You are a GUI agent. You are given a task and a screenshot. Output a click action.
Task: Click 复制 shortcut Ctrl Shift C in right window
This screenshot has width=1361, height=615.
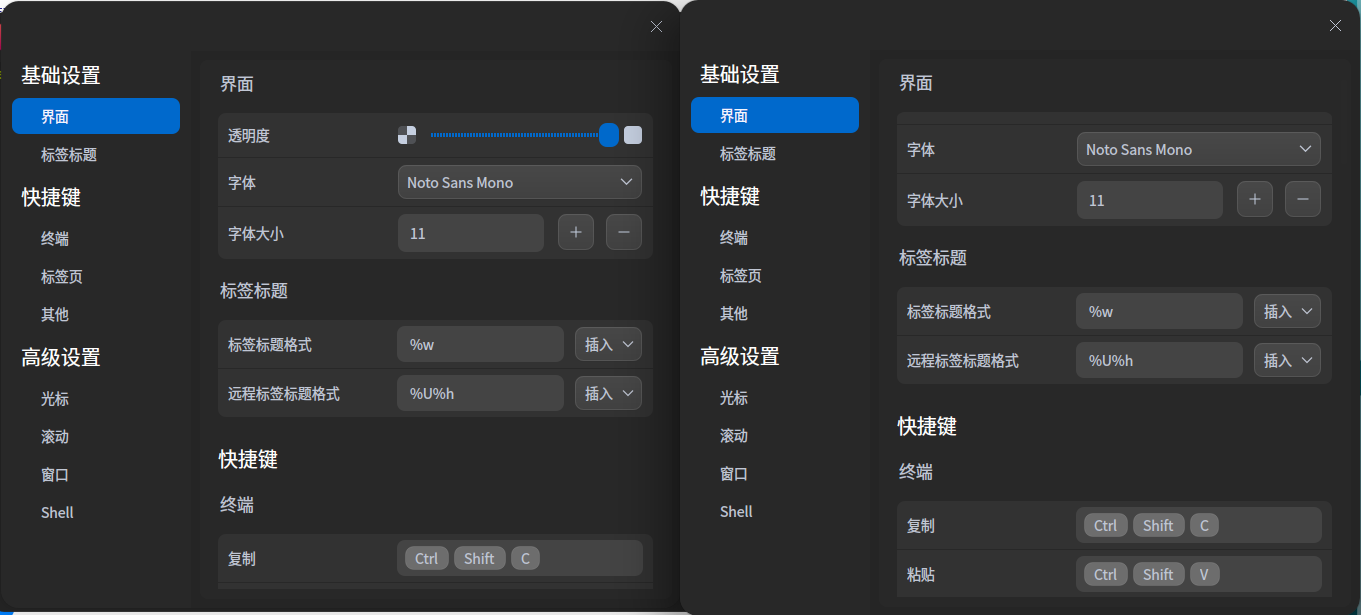1199,526
